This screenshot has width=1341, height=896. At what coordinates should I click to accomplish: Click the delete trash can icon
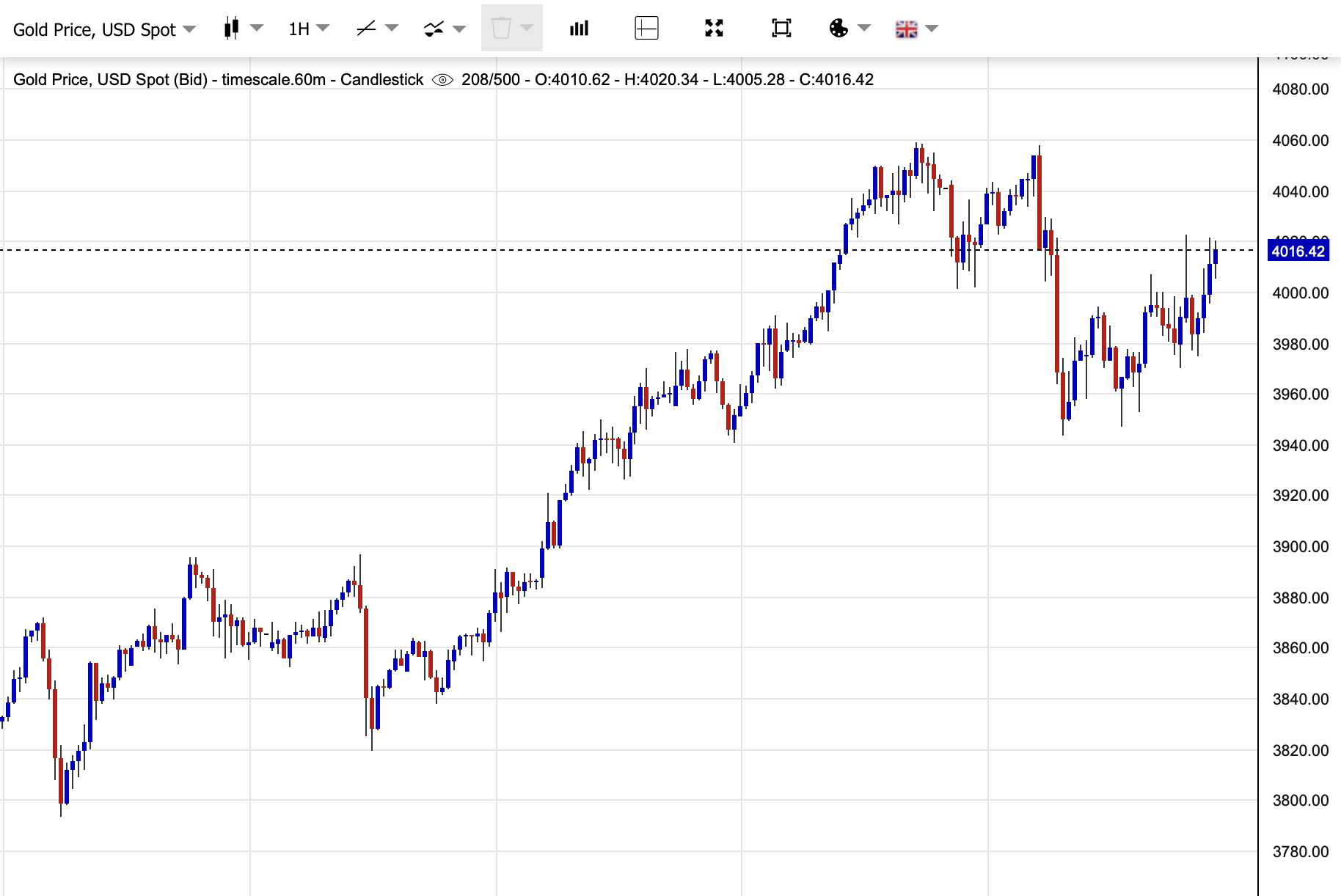click(x=501, y=29)
